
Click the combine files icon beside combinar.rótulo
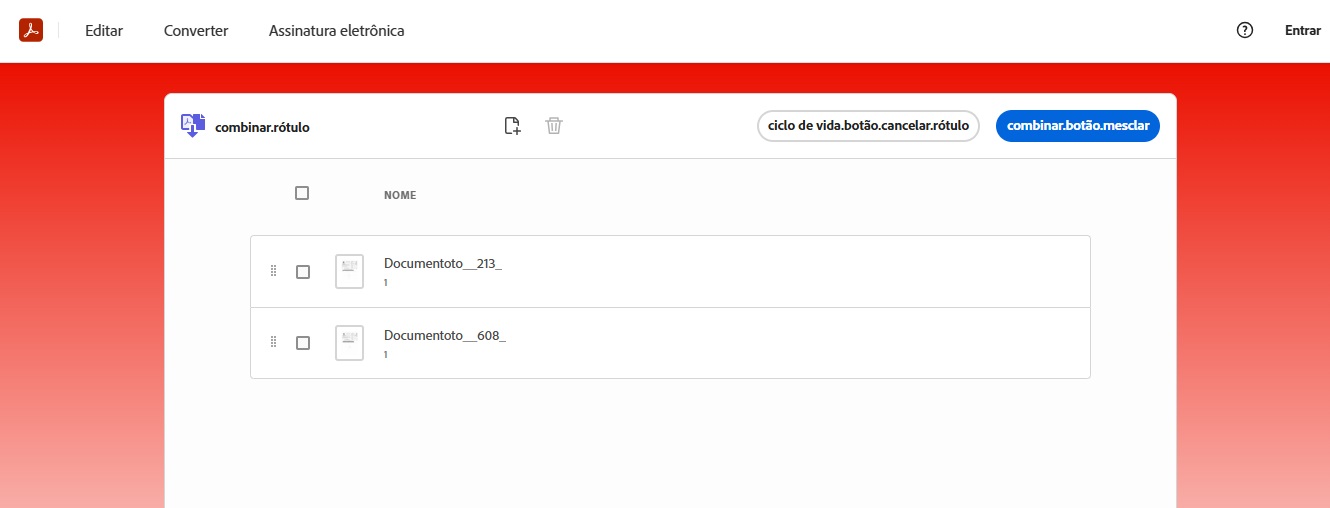click(192, 126)
